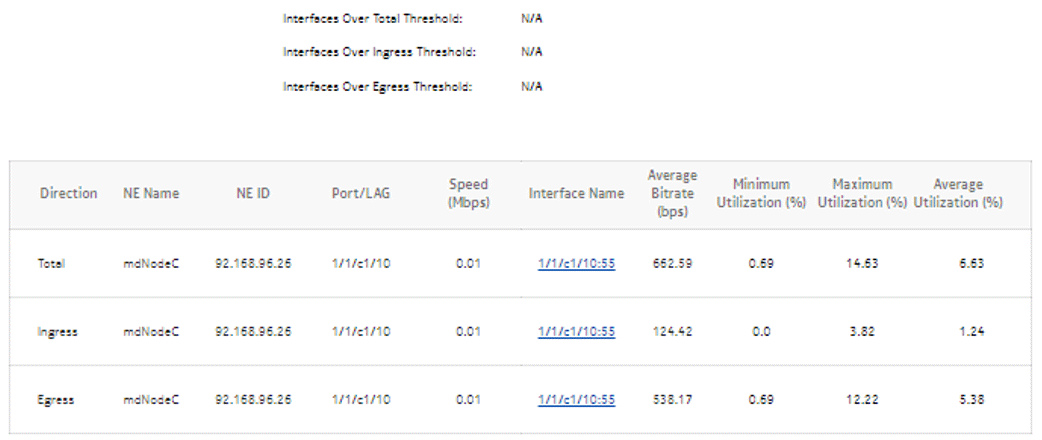Click the Average Bitrate (bps) column header
This screenshot has width=1042, height=440.
672,193
